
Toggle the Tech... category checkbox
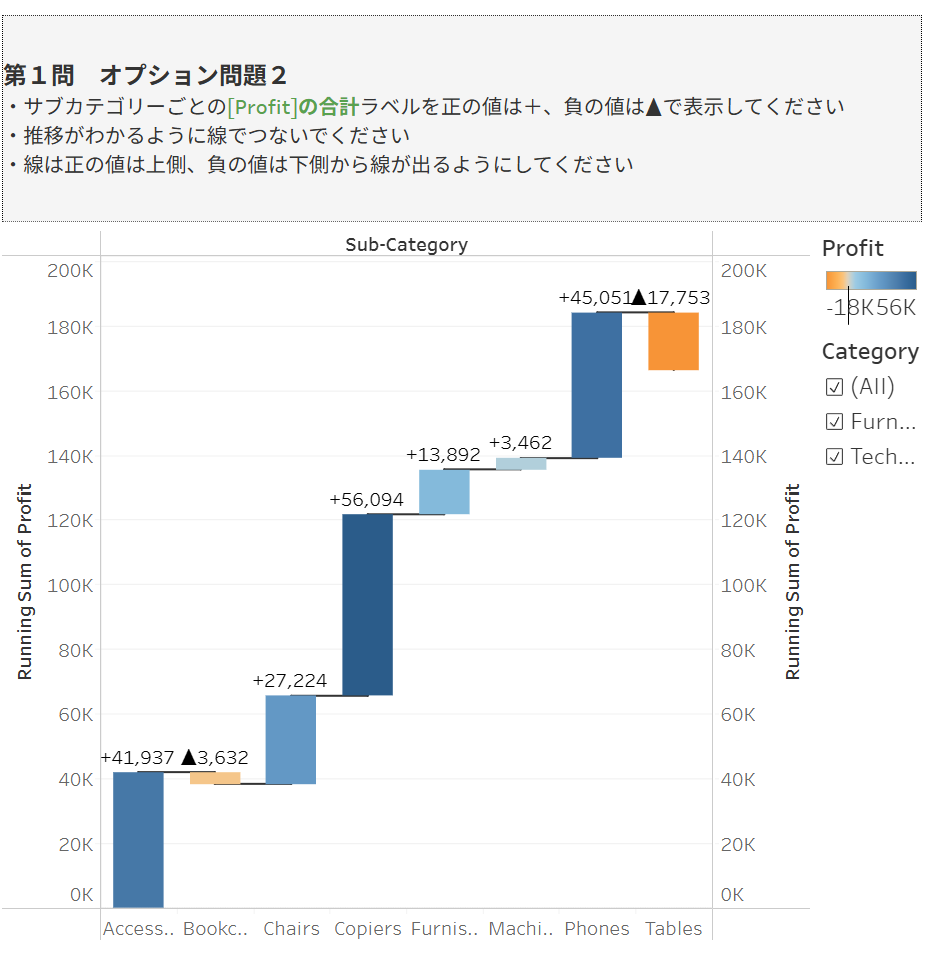835,457
